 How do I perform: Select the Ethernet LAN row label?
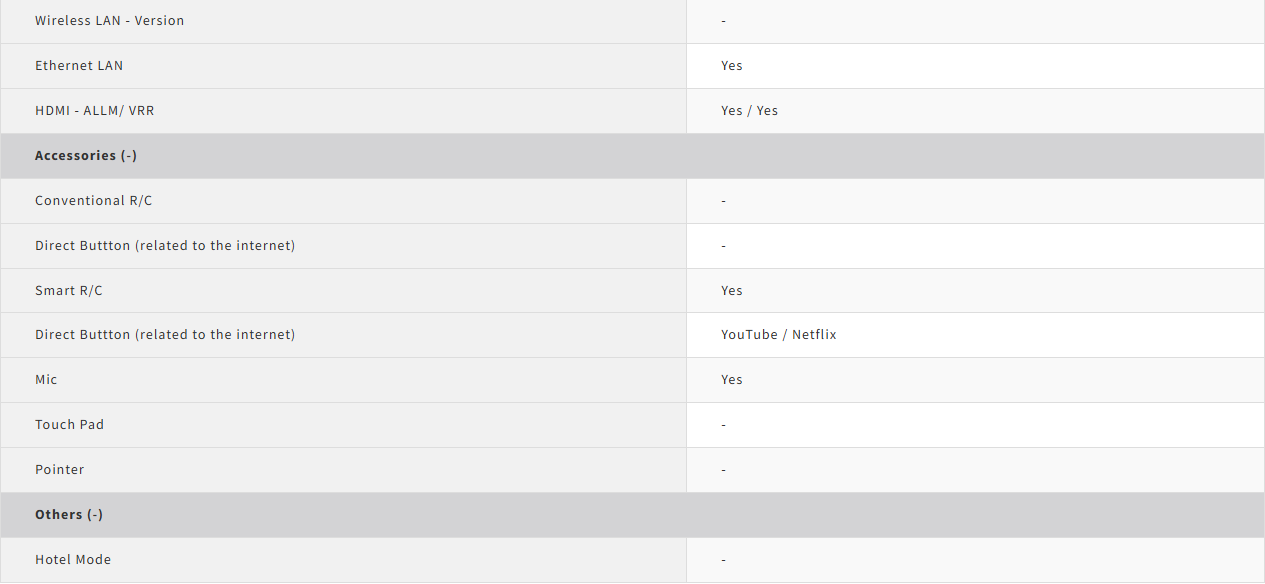79,66
